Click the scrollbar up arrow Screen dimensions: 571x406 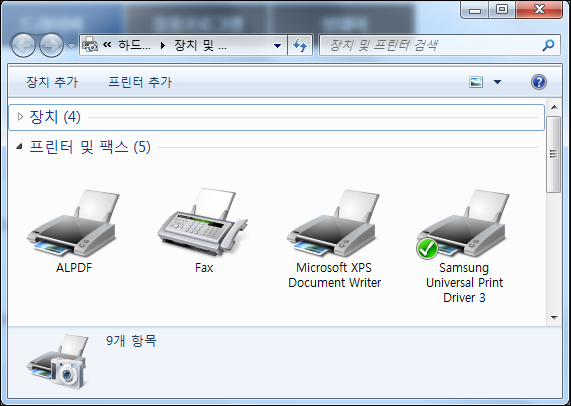[554, 107]
